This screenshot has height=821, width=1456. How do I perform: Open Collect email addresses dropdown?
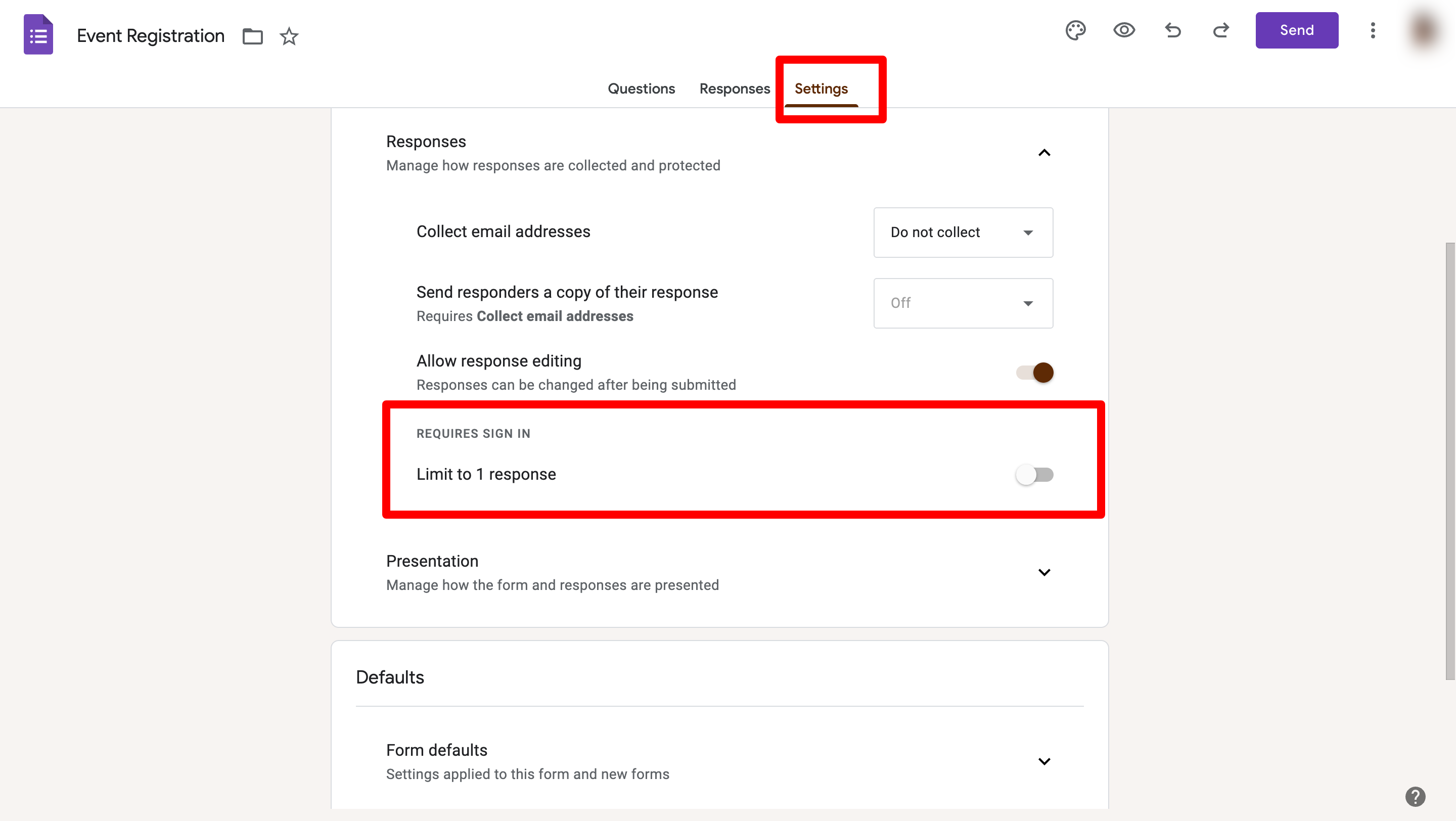pos(963,232)
